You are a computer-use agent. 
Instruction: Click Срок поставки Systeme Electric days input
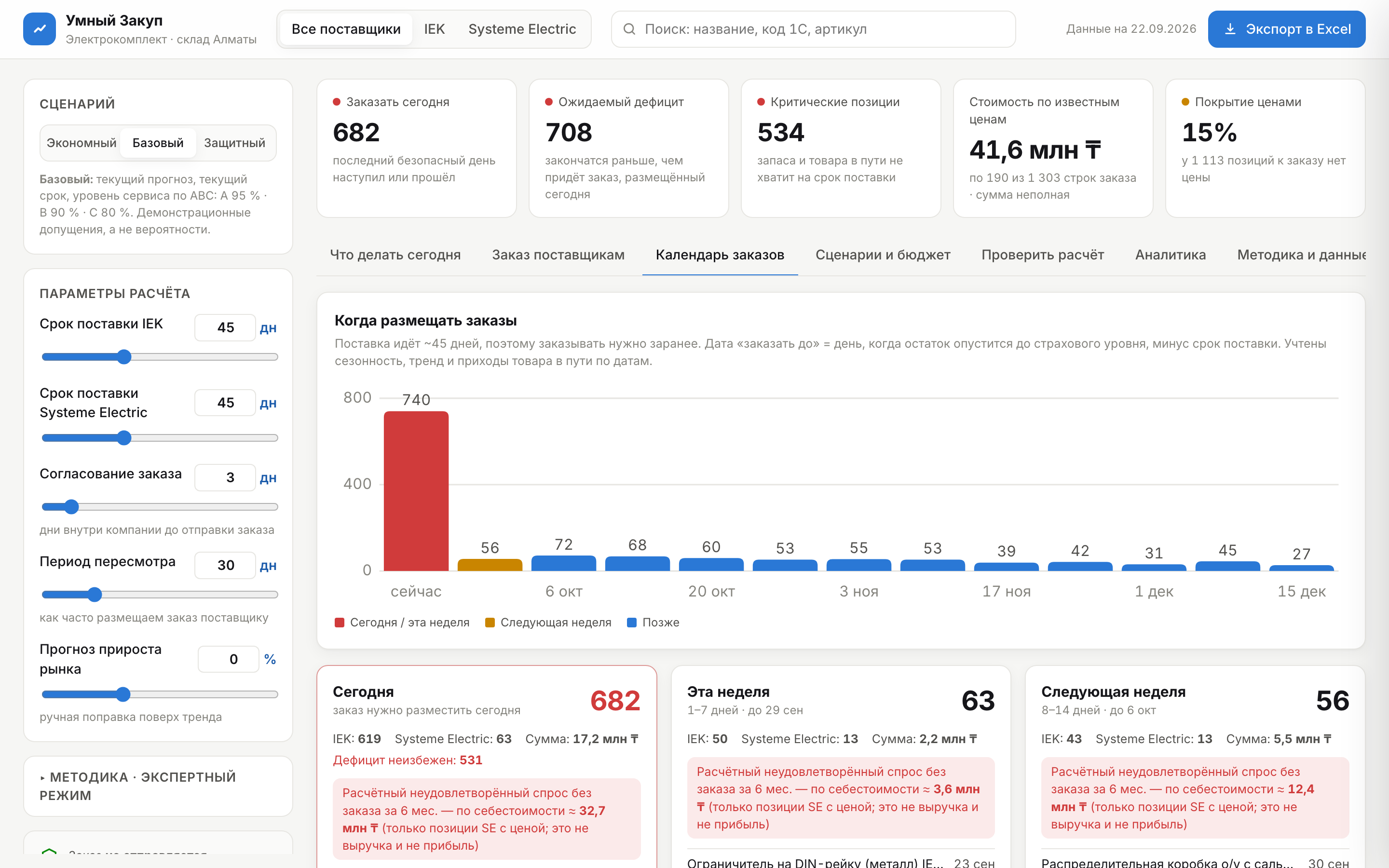225,403
